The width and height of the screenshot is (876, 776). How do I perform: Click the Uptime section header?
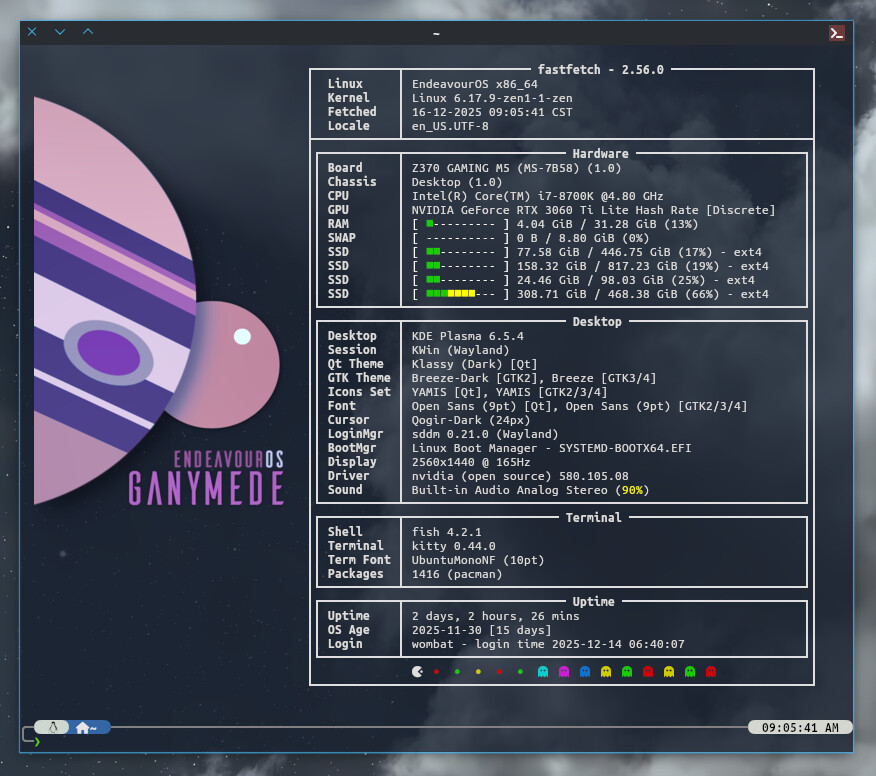(x=594, y=602)
